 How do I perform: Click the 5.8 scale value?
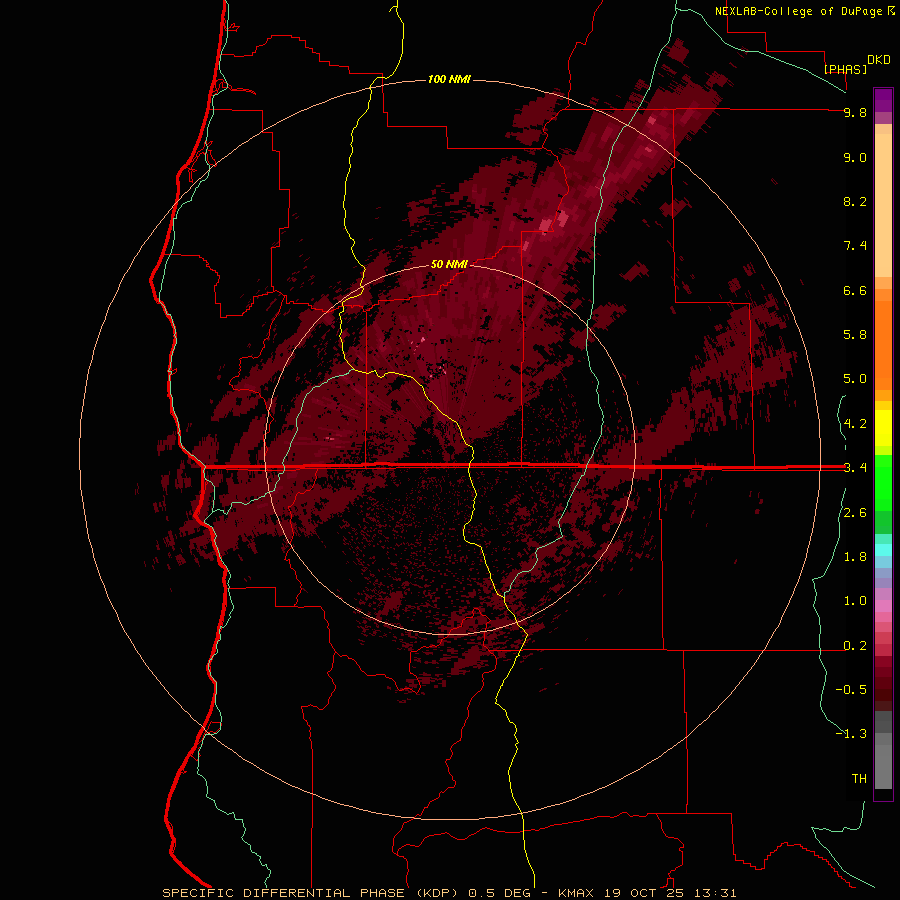tap(855, 335)
